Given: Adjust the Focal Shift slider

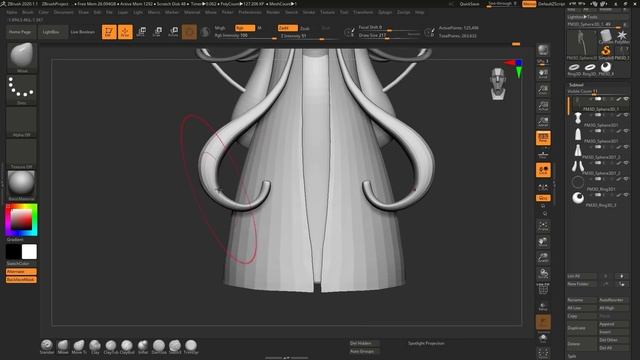Looking at the screenshot, I should (389, 28).
